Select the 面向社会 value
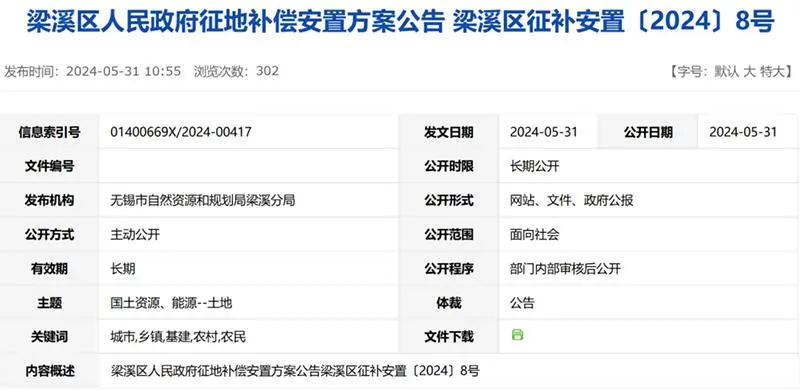800x390 pixels. tap(534, 234)
